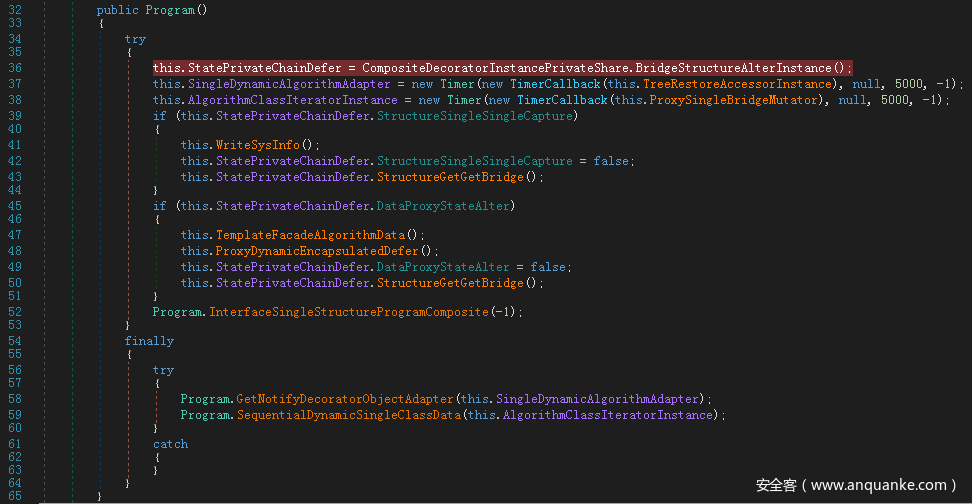Click the "Timer" type on line 37
972x504 pixels.
[457, 84]
